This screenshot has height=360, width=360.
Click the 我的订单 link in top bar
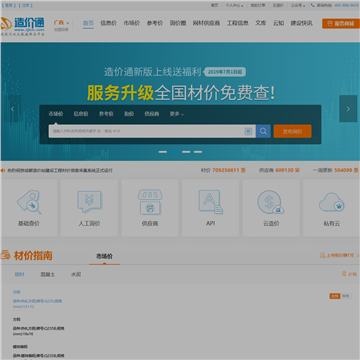258,5
